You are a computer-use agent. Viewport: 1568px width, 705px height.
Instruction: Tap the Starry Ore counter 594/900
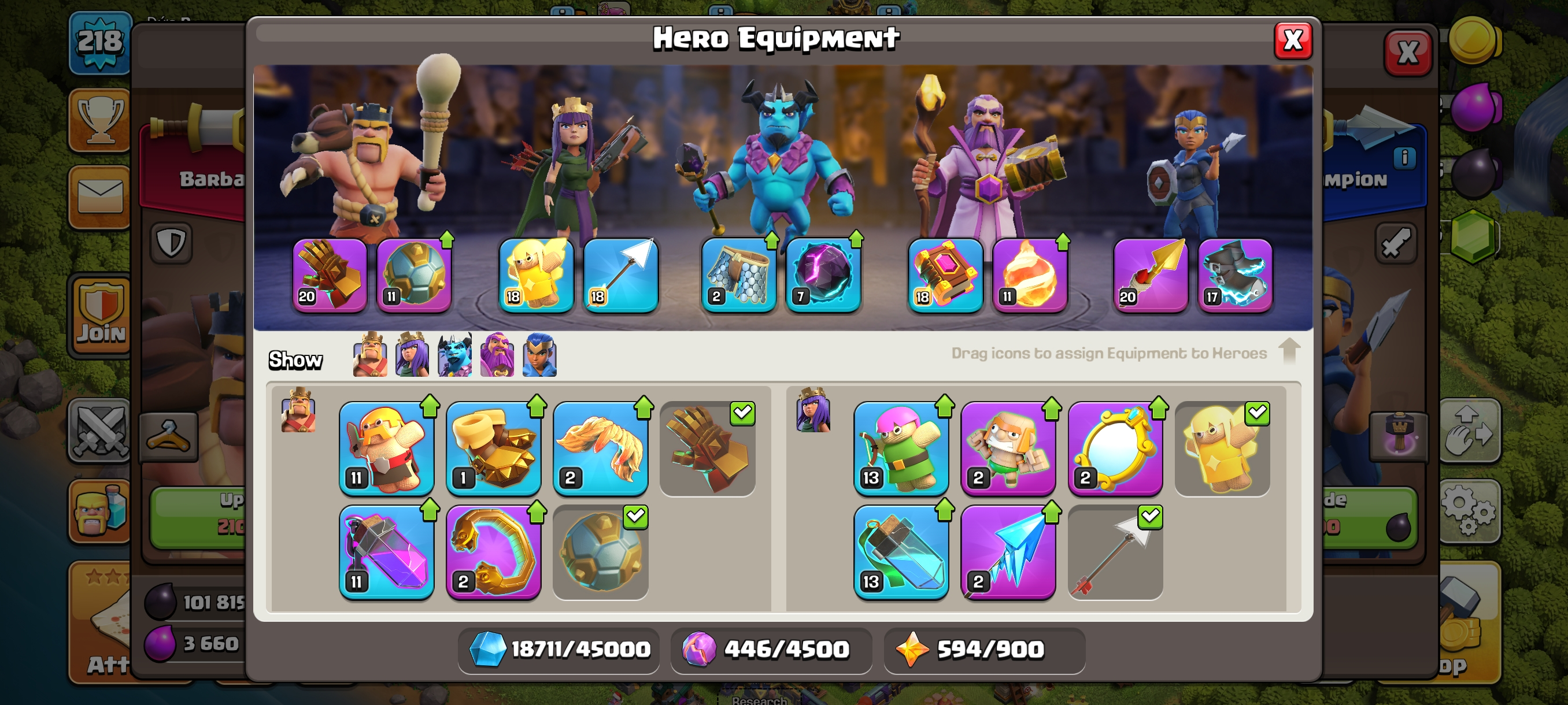tap(984, 650)
